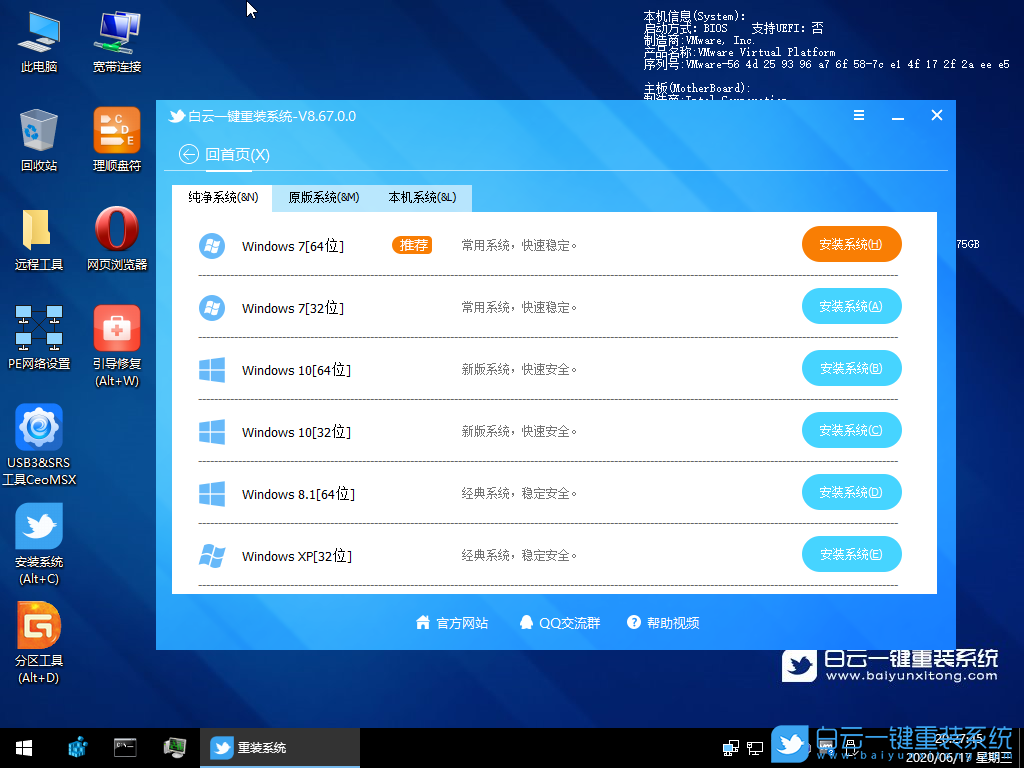This screenshot has height=768, width=1024.
Task: Open PE网络设置 network settings tool
Action: click(x=38, y=328)
